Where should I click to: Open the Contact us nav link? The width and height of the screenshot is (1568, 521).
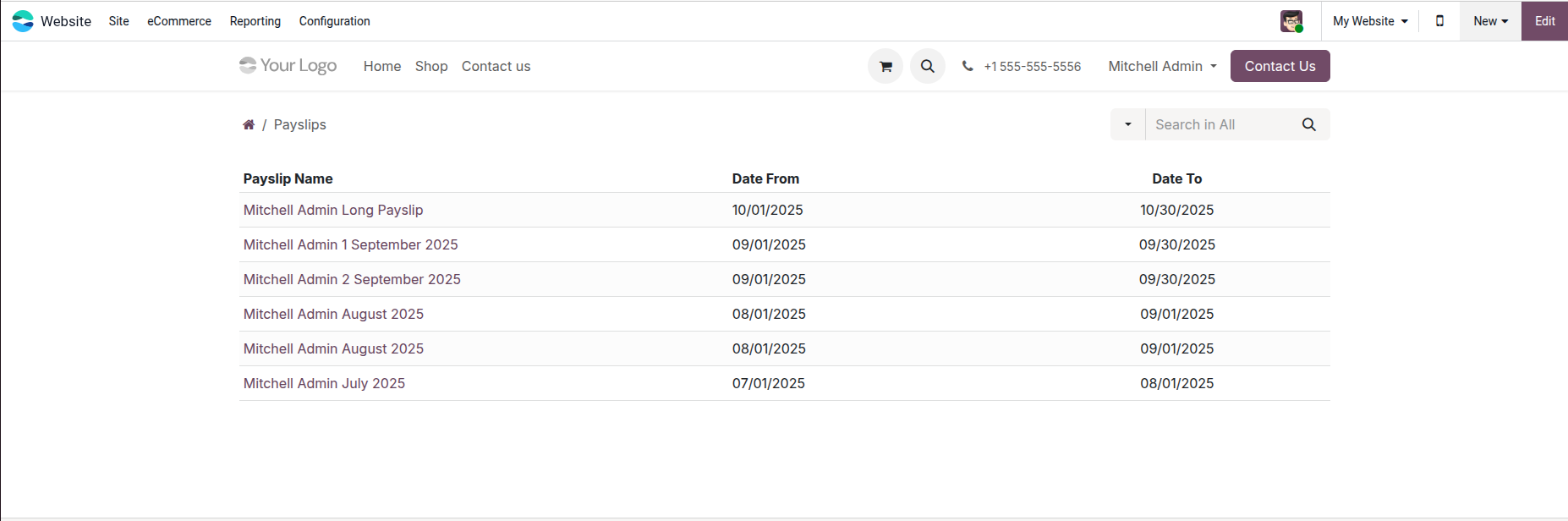[x=496, y=66]
